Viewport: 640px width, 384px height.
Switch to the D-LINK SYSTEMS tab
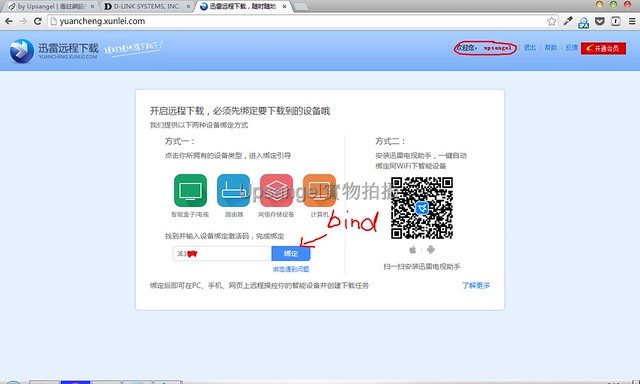click(x=147, y=7)
